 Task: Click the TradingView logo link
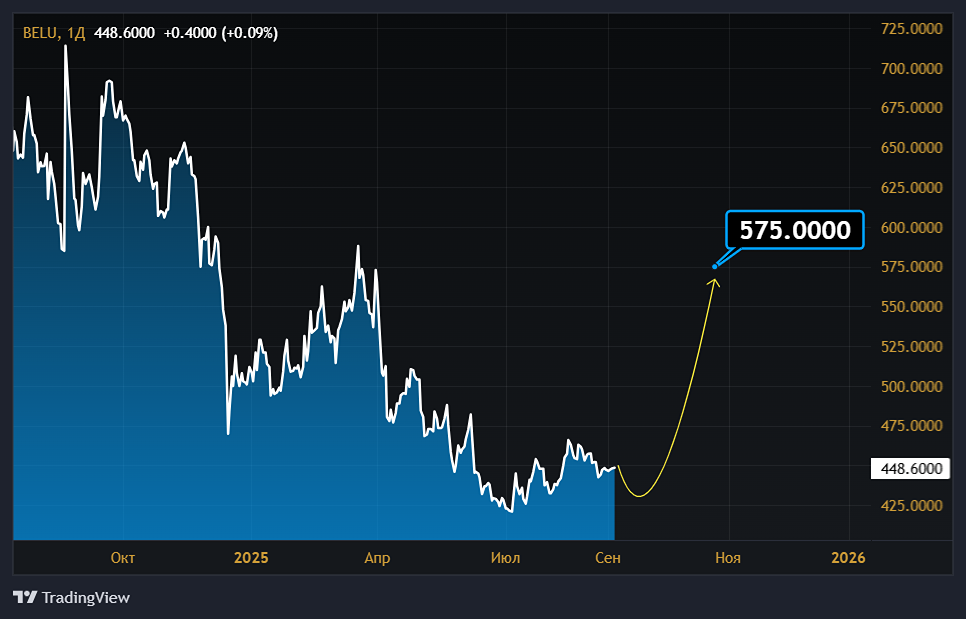[x=71, y=597]
